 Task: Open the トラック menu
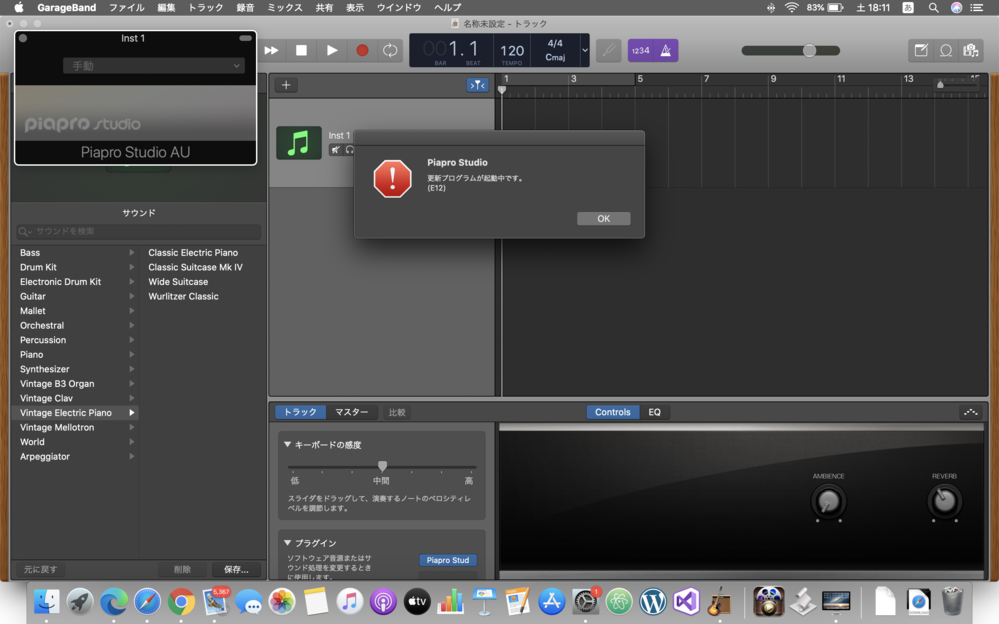205,8
